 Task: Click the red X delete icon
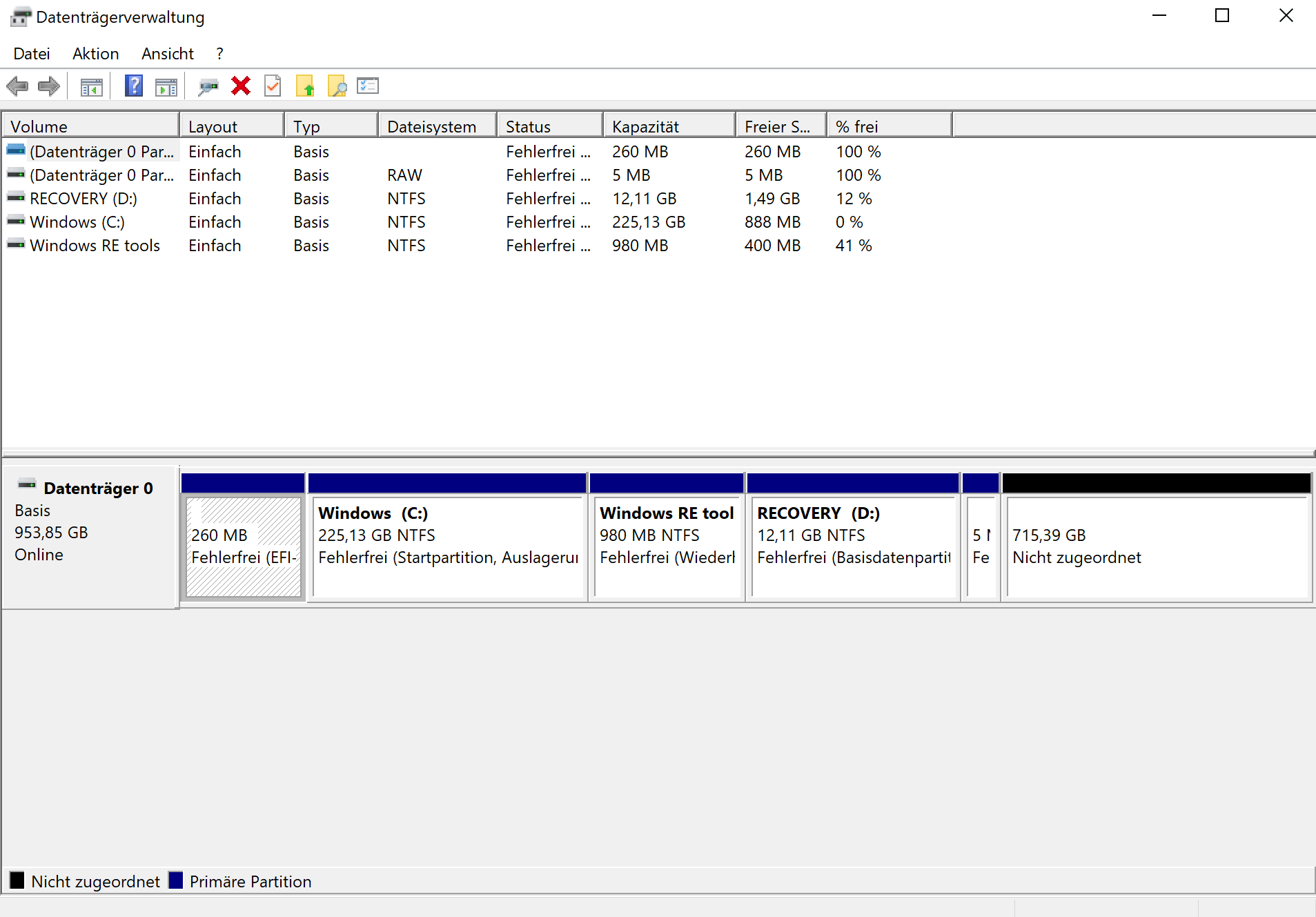pyautogui.click(x=241, y=86)
